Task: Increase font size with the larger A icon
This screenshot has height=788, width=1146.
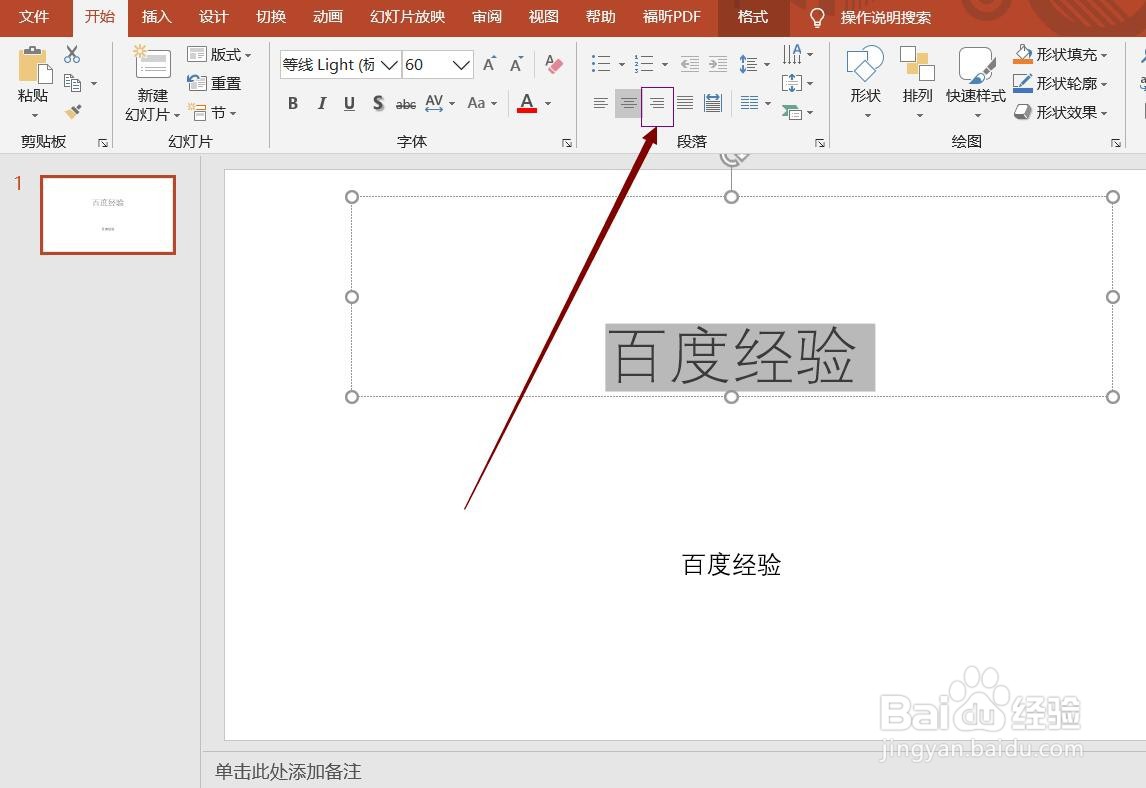Action: click(489, 64)
